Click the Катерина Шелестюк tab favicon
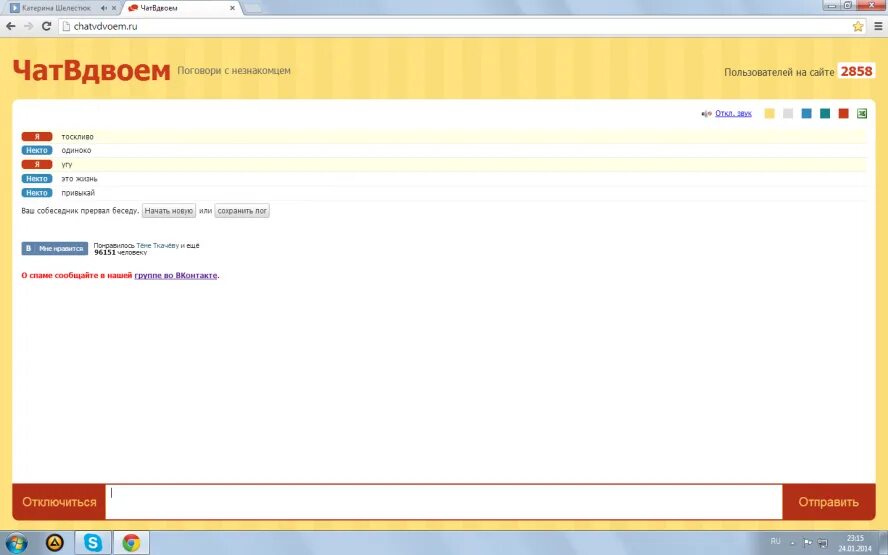This screenshot has width=888, height=555. tap(15, 8)
